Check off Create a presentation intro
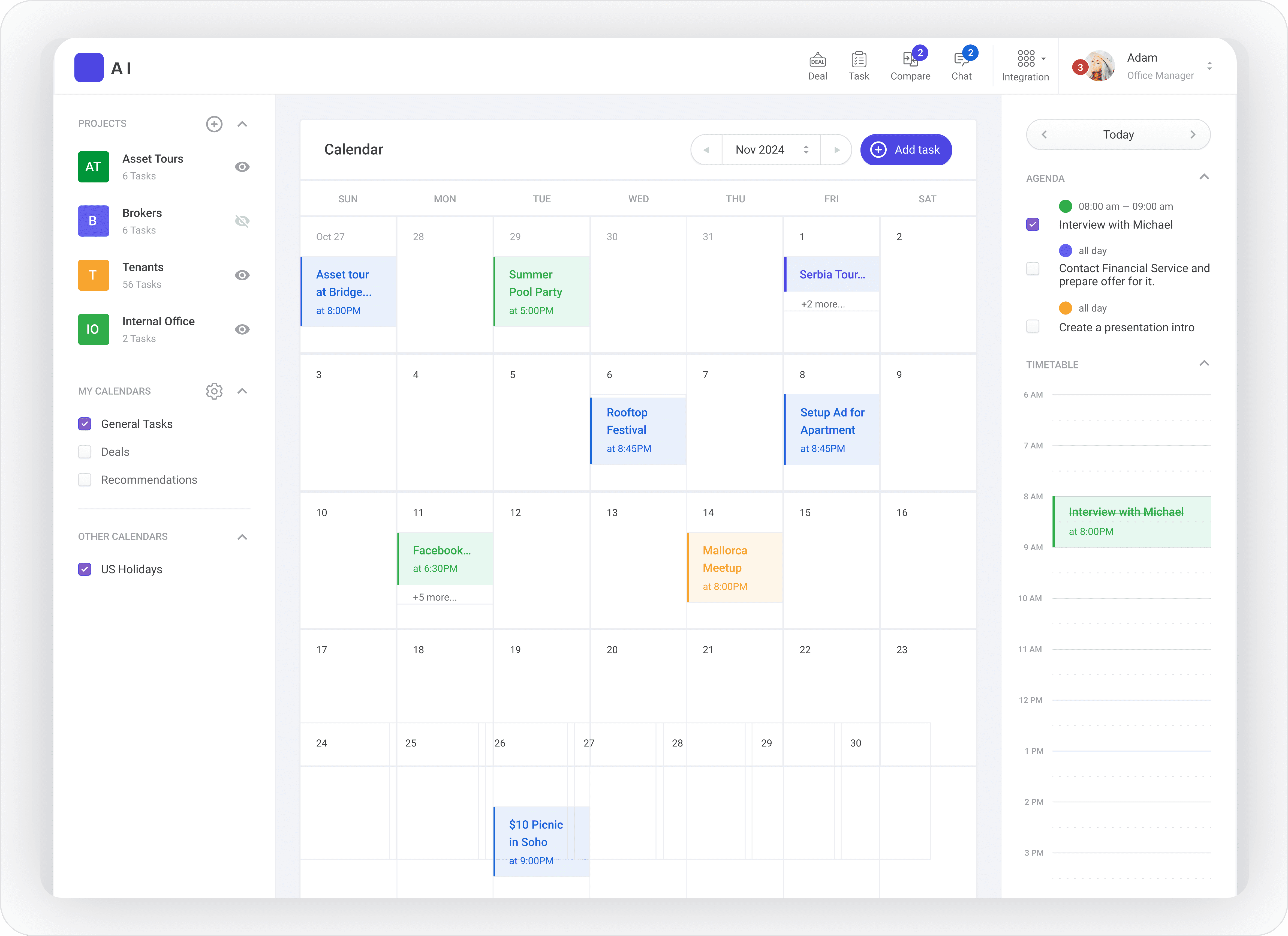The height and width of the screenshot is (936, 1288). tap(1033, 326)
